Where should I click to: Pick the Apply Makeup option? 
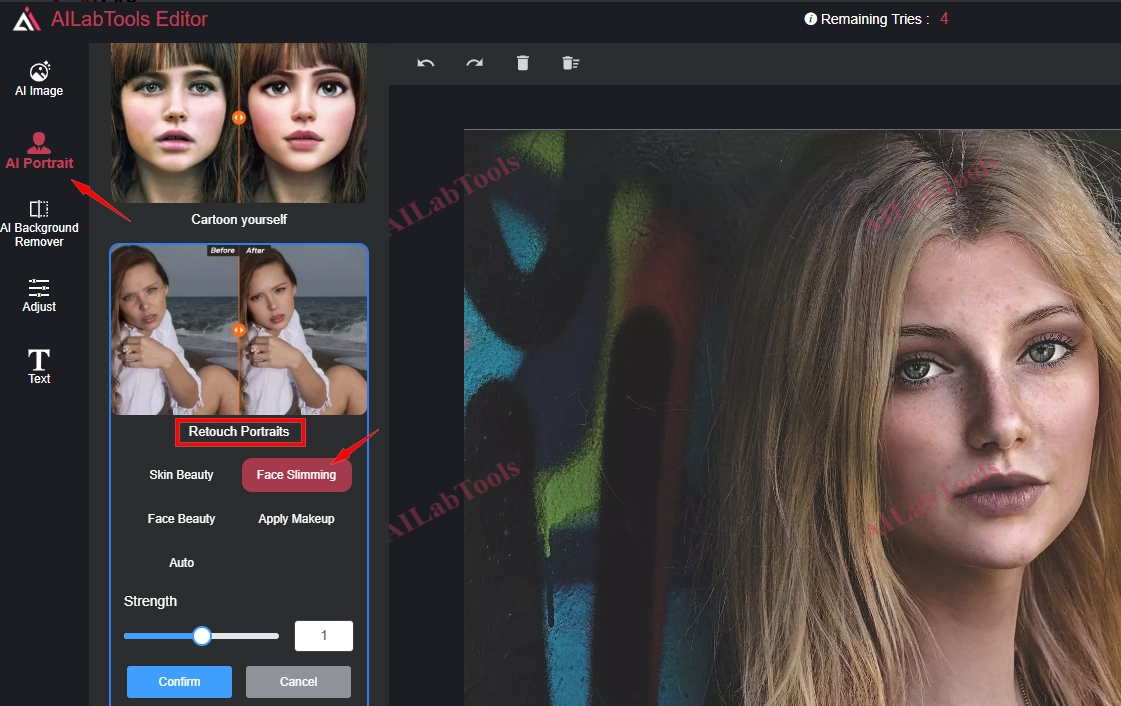(x=296, y=519)
